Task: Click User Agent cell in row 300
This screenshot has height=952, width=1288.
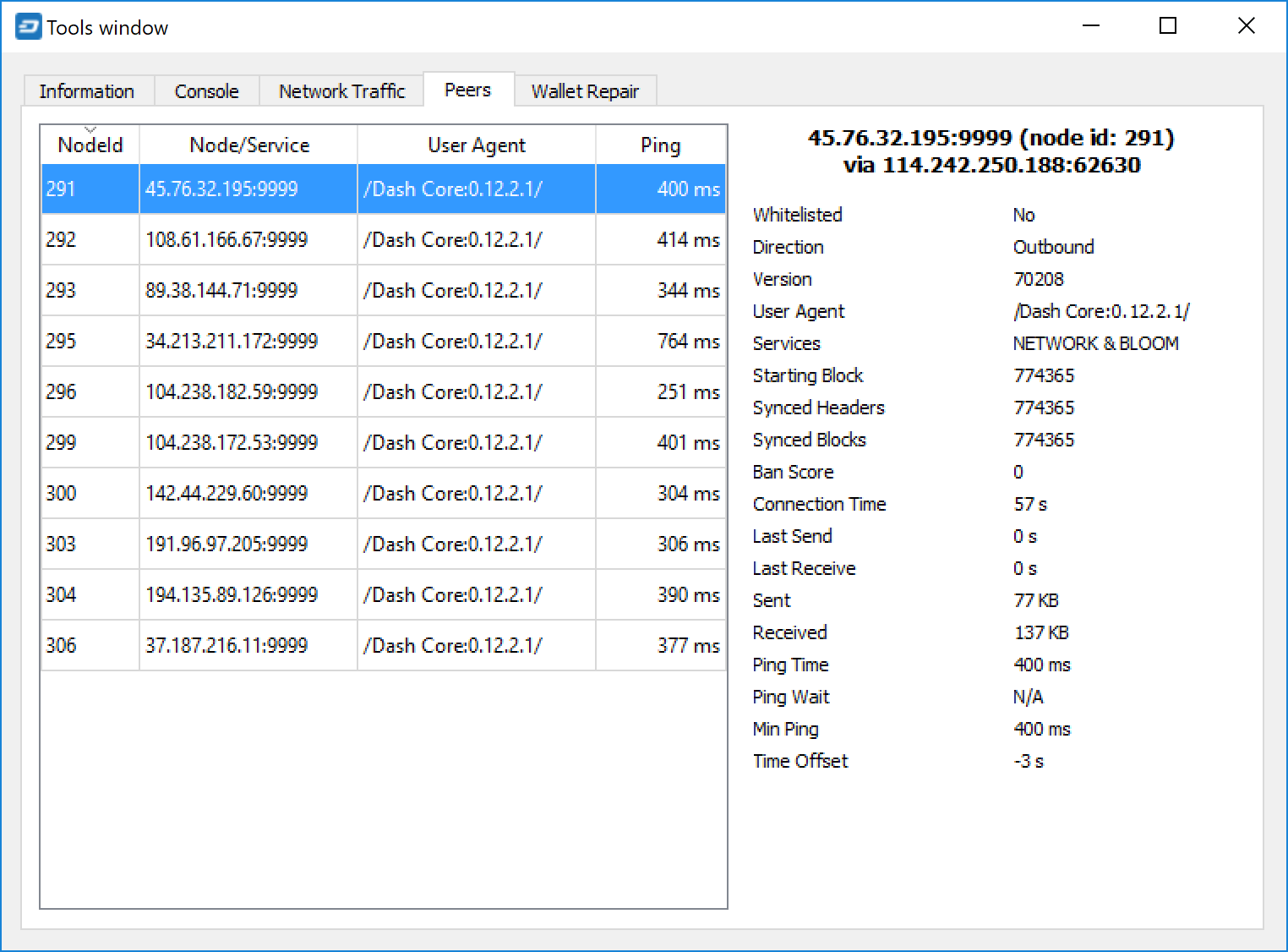Action: 477,493
